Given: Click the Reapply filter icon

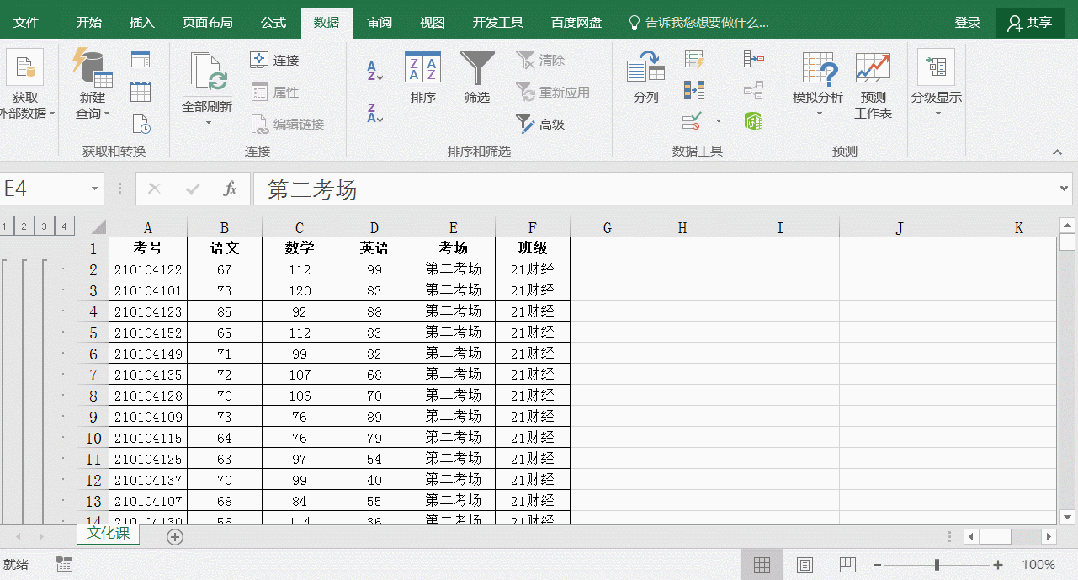Looking at the screenshot, I should 525,92.
